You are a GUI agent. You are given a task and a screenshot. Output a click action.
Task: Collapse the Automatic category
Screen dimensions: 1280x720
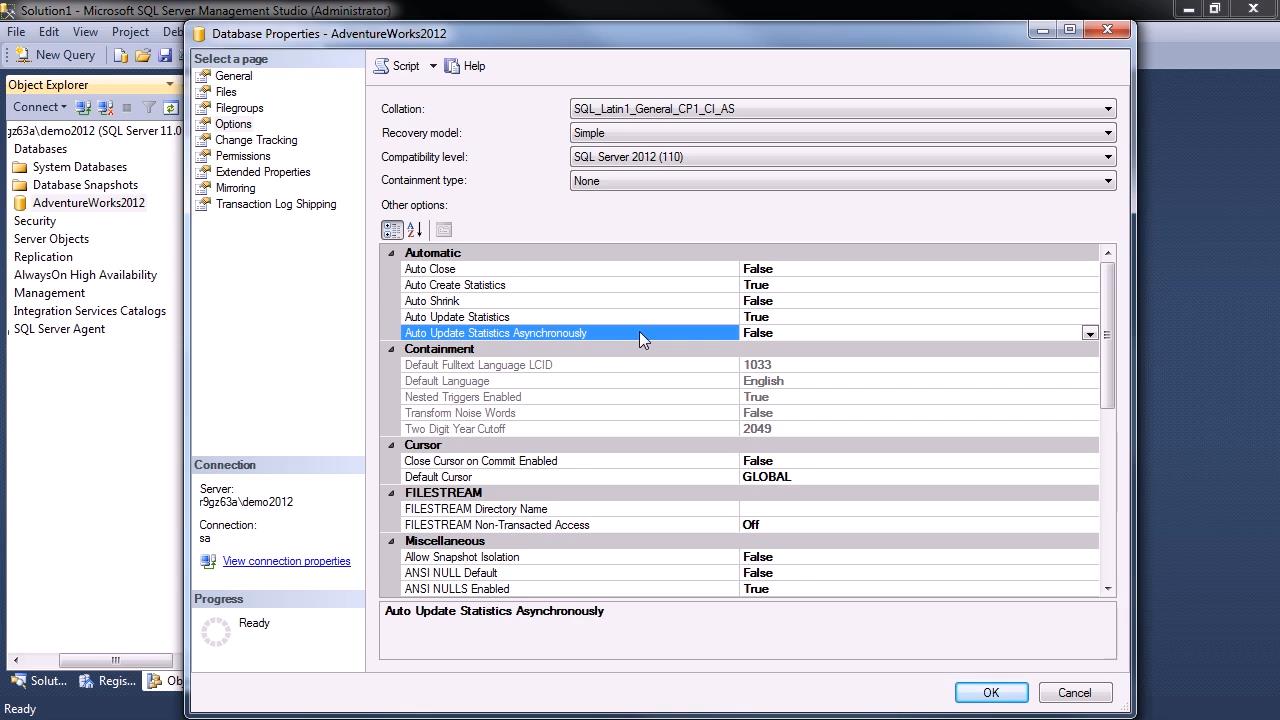(x=391, y=253)
